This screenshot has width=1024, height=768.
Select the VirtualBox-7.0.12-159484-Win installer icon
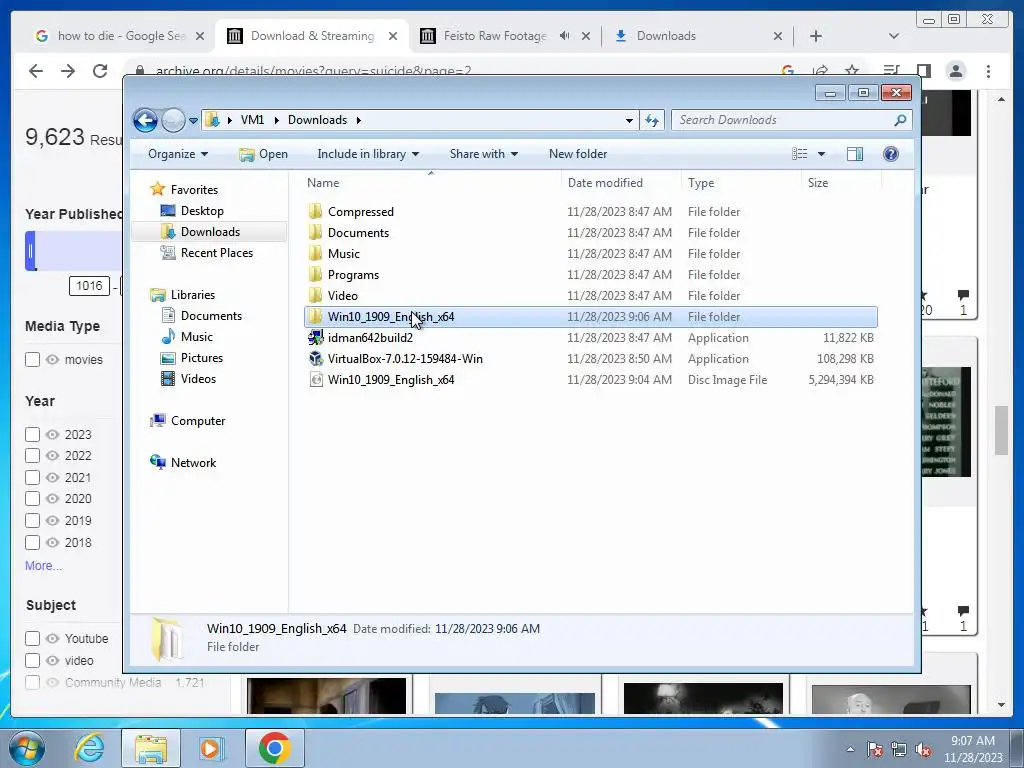tap(315, 359)
